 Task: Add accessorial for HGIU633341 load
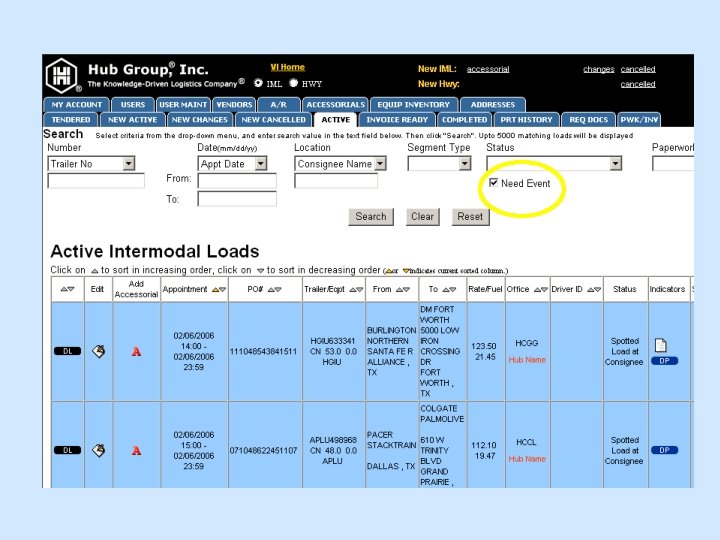coord(136,352)
